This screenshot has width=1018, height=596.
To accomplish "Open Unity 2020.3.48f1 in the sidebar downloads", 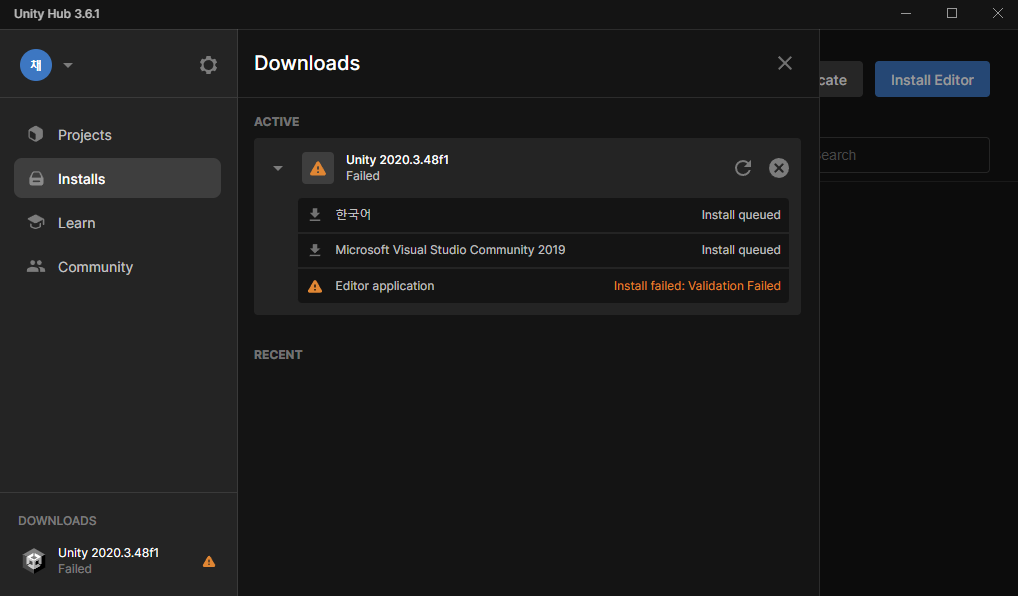I will tap(118, 560).
